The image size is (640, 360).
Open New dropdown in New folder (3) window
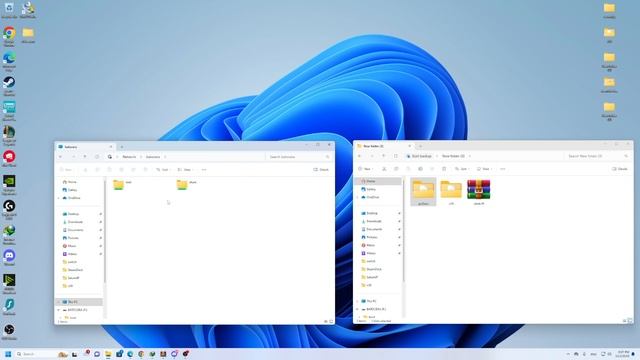point(366,169)
